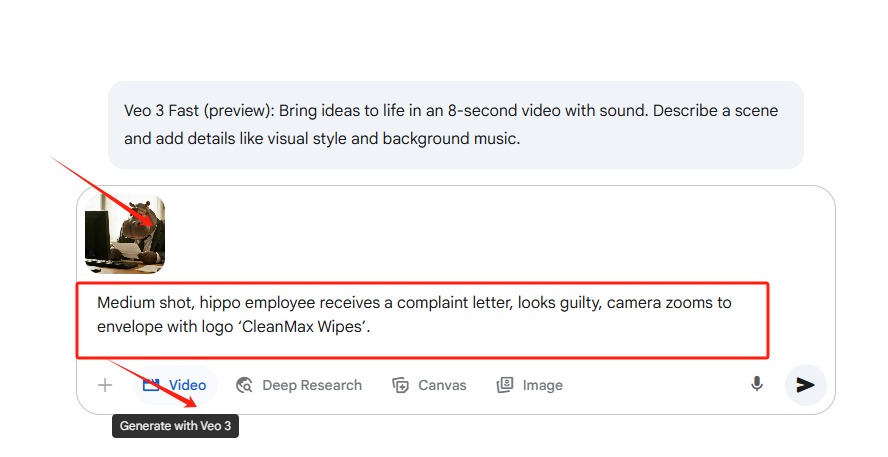Switch to Canvas mode via its label
This screenshot has width=888, height=457.
point(442,385)
